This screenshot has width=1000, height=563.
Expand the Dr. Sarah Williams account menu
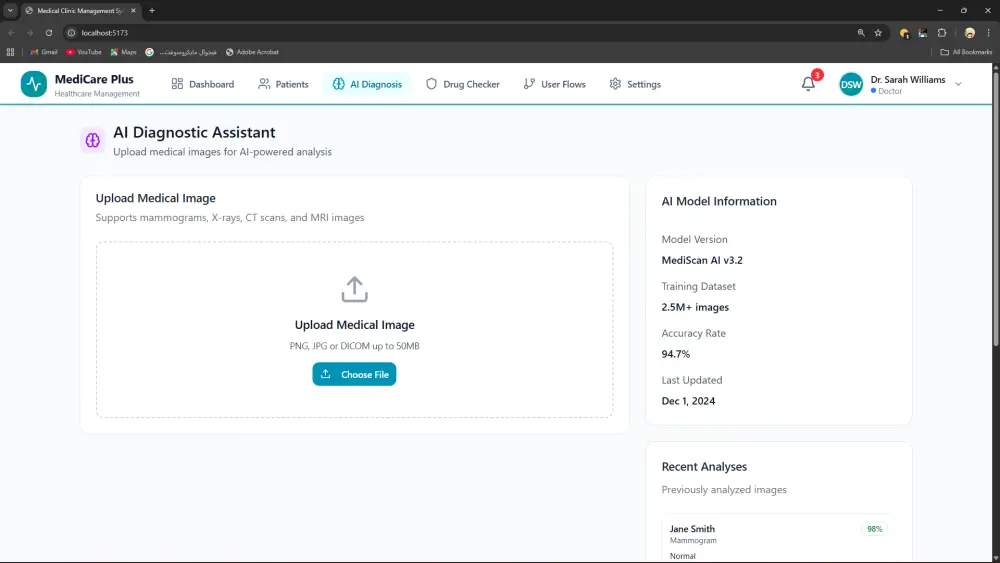[x=958, y=84]
